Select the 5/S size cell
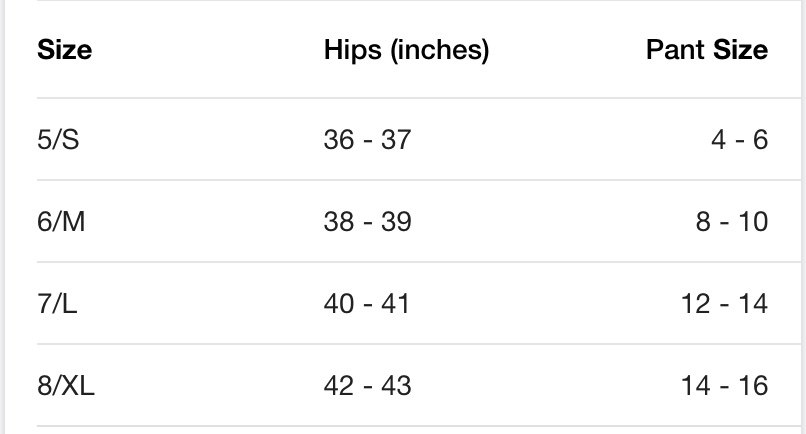Screen dimensions: 806x434 58,139
